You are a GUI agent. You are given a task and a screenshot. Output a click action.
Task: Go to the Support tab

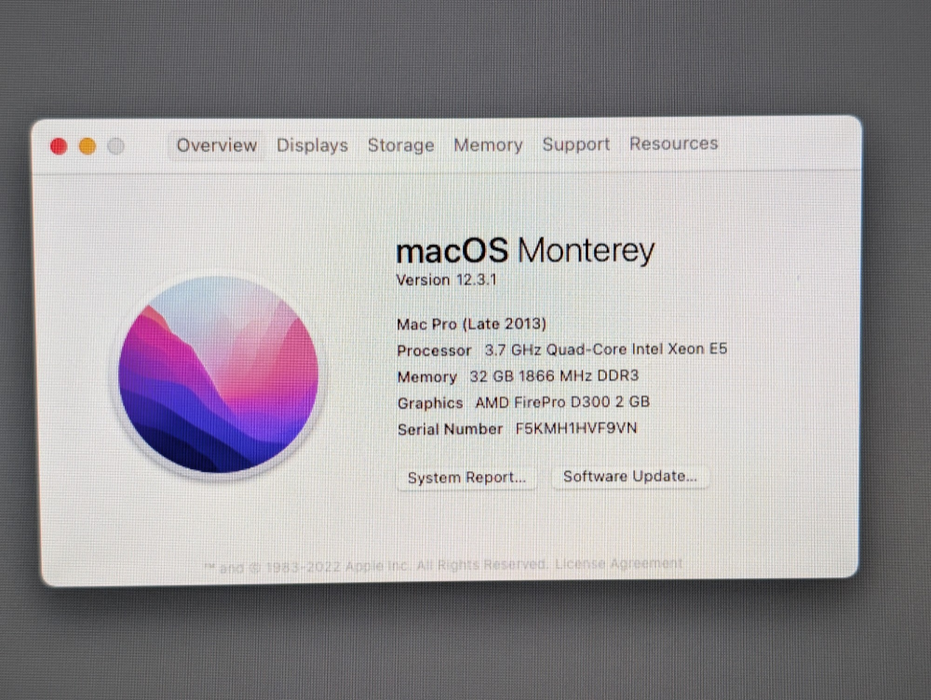coord(575,144)
